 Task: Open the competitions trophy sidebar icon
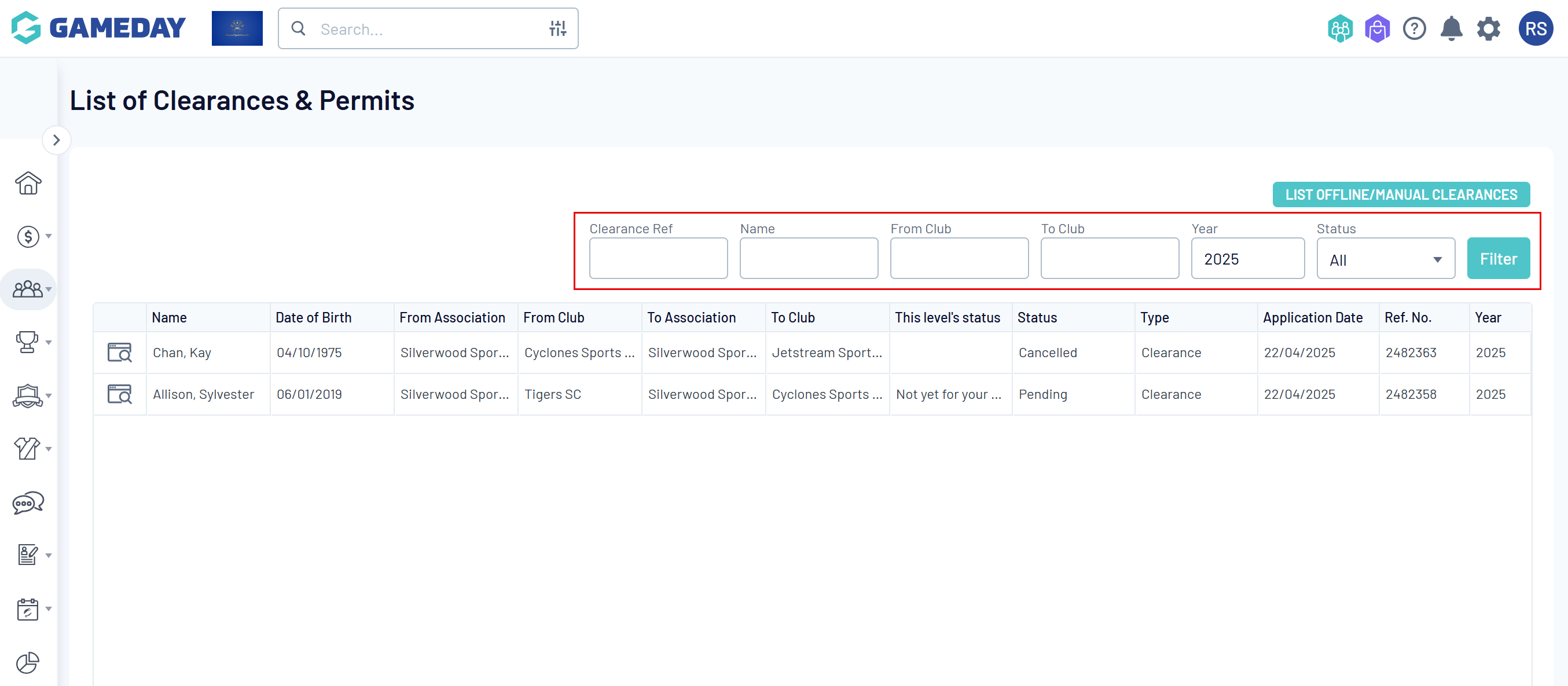[27, 342]
